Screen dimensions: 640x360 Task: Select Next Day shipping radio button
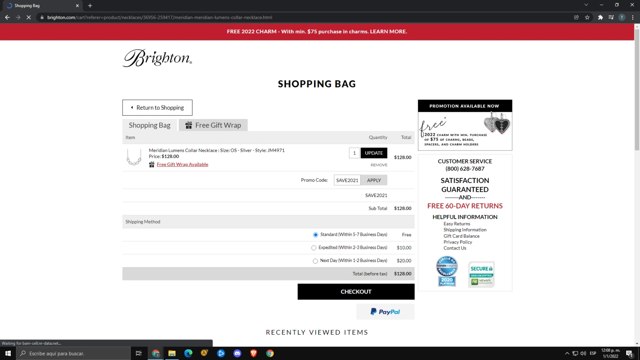coord(315,261)
